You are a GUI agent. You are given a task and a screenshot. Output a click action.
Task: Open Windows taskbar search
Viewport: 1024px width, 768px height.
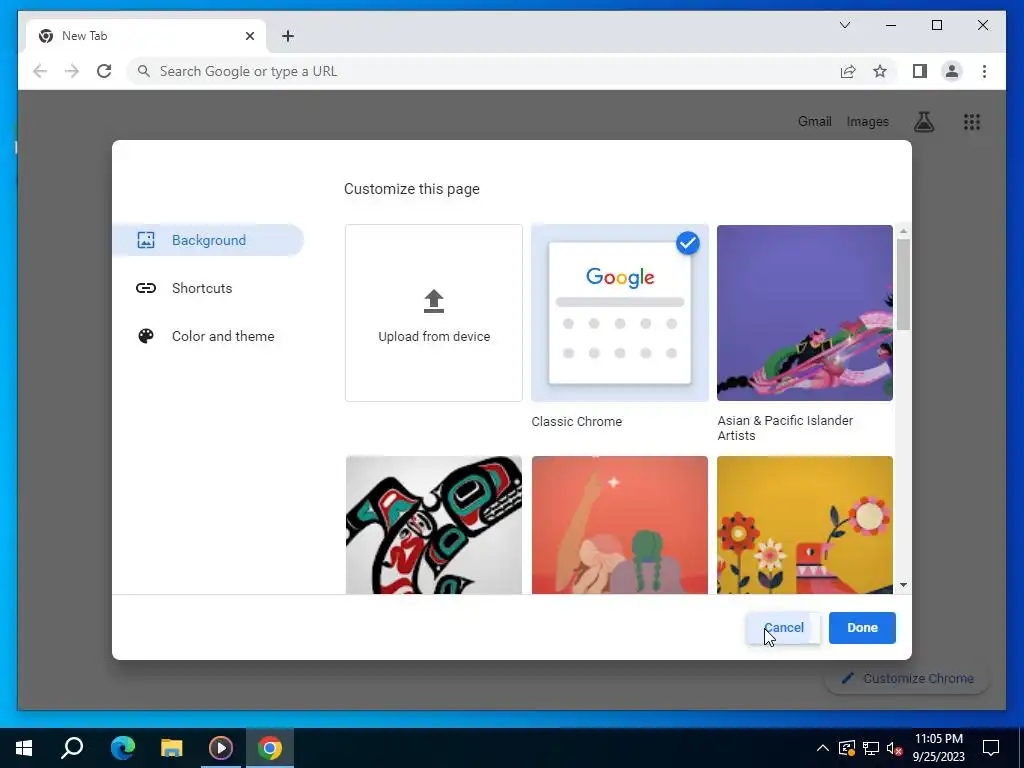tap(72, 748)
